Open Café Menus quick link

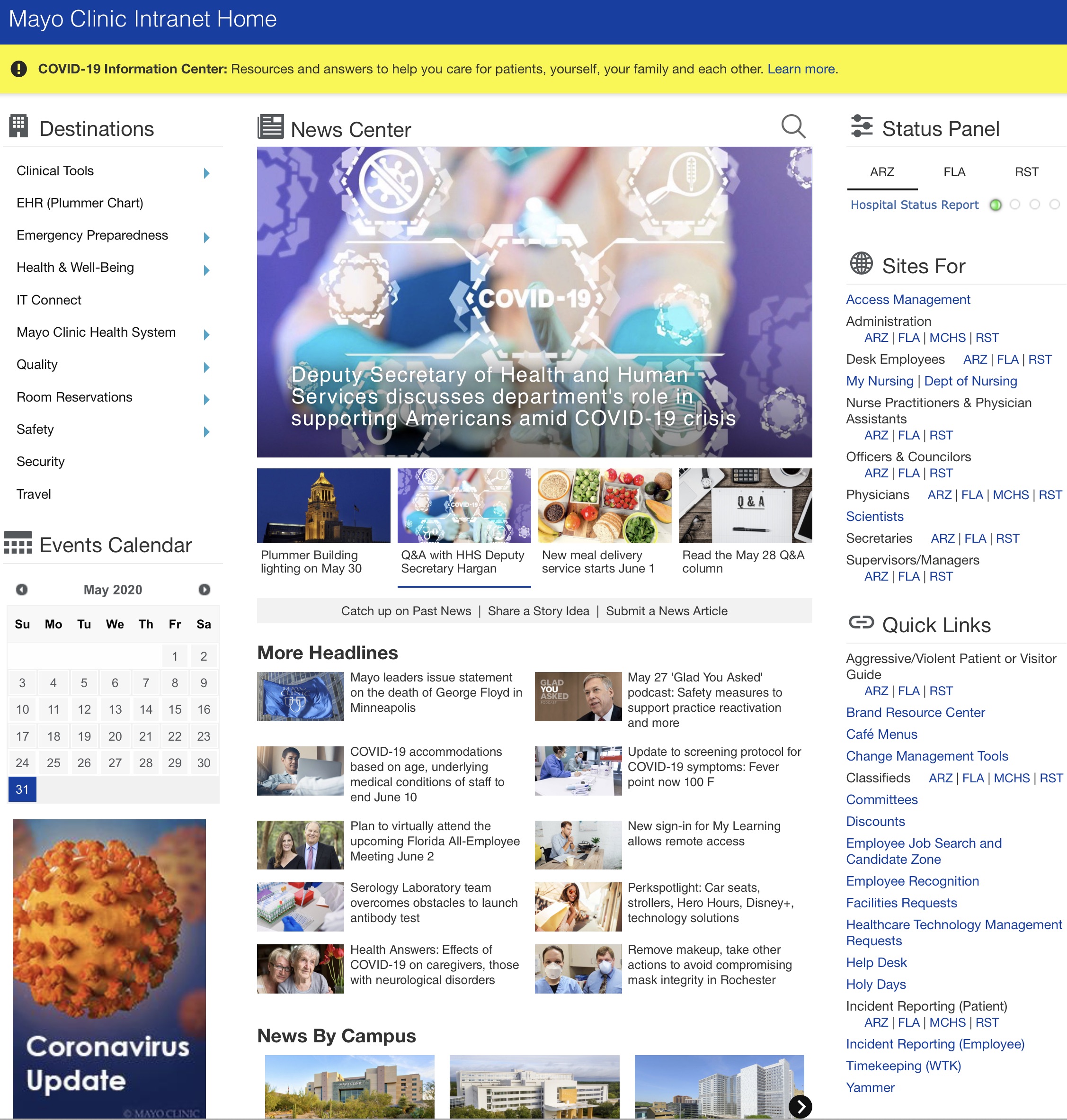tap(881, 734)
